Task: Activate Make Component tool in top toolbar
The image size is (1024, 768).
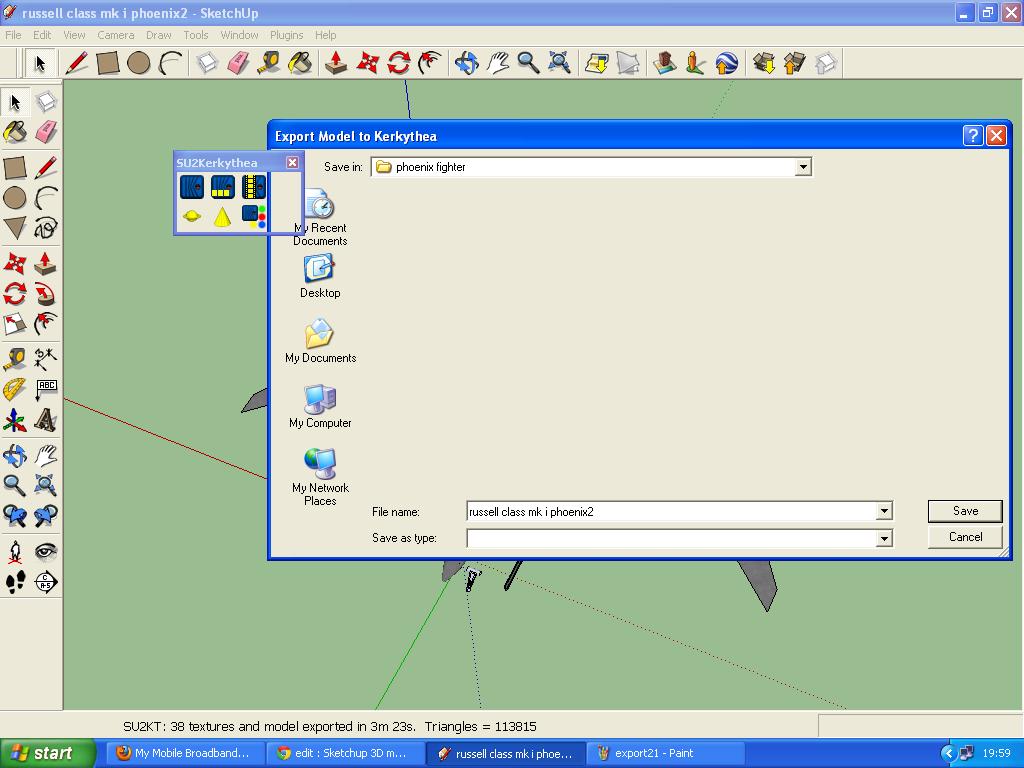Action: click(207, 63)
